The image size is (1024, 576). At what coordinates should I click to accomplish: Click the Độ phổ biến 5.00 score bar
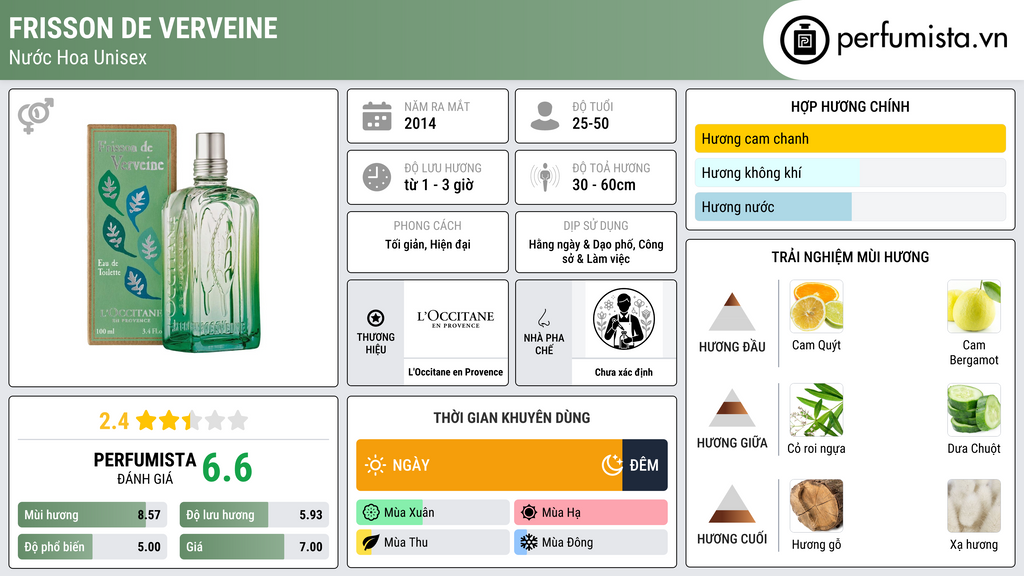coord(93,547)
